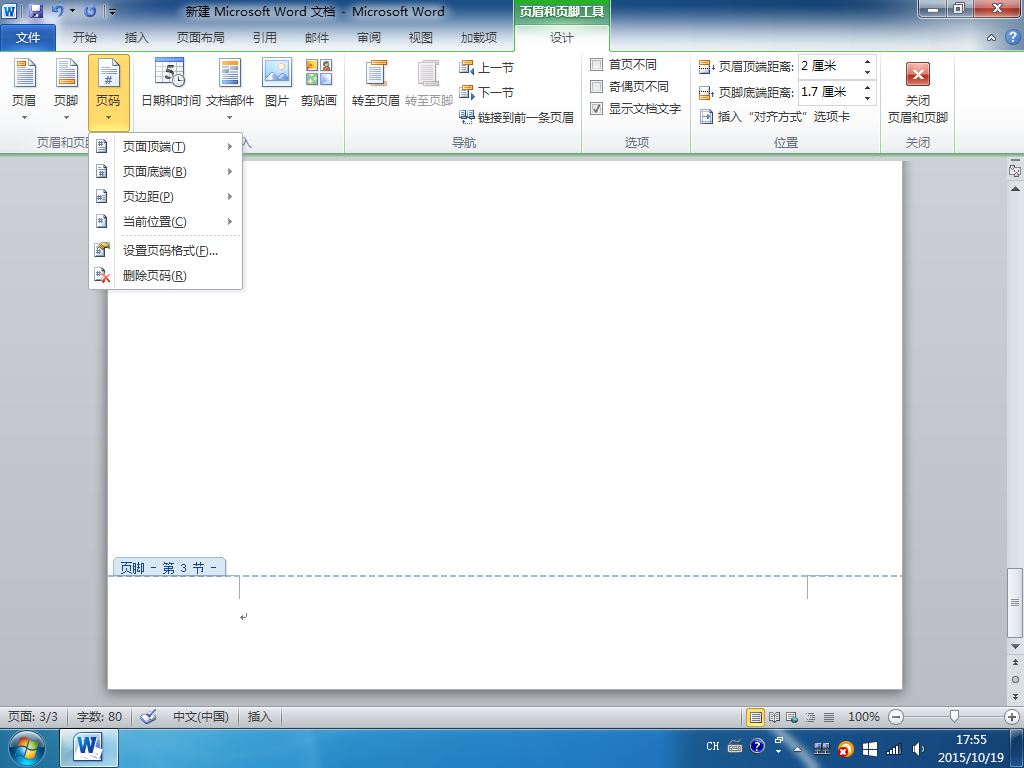Click 中文(中国) language indicator
Screen dimensions: 1024x768
point(200,716)
